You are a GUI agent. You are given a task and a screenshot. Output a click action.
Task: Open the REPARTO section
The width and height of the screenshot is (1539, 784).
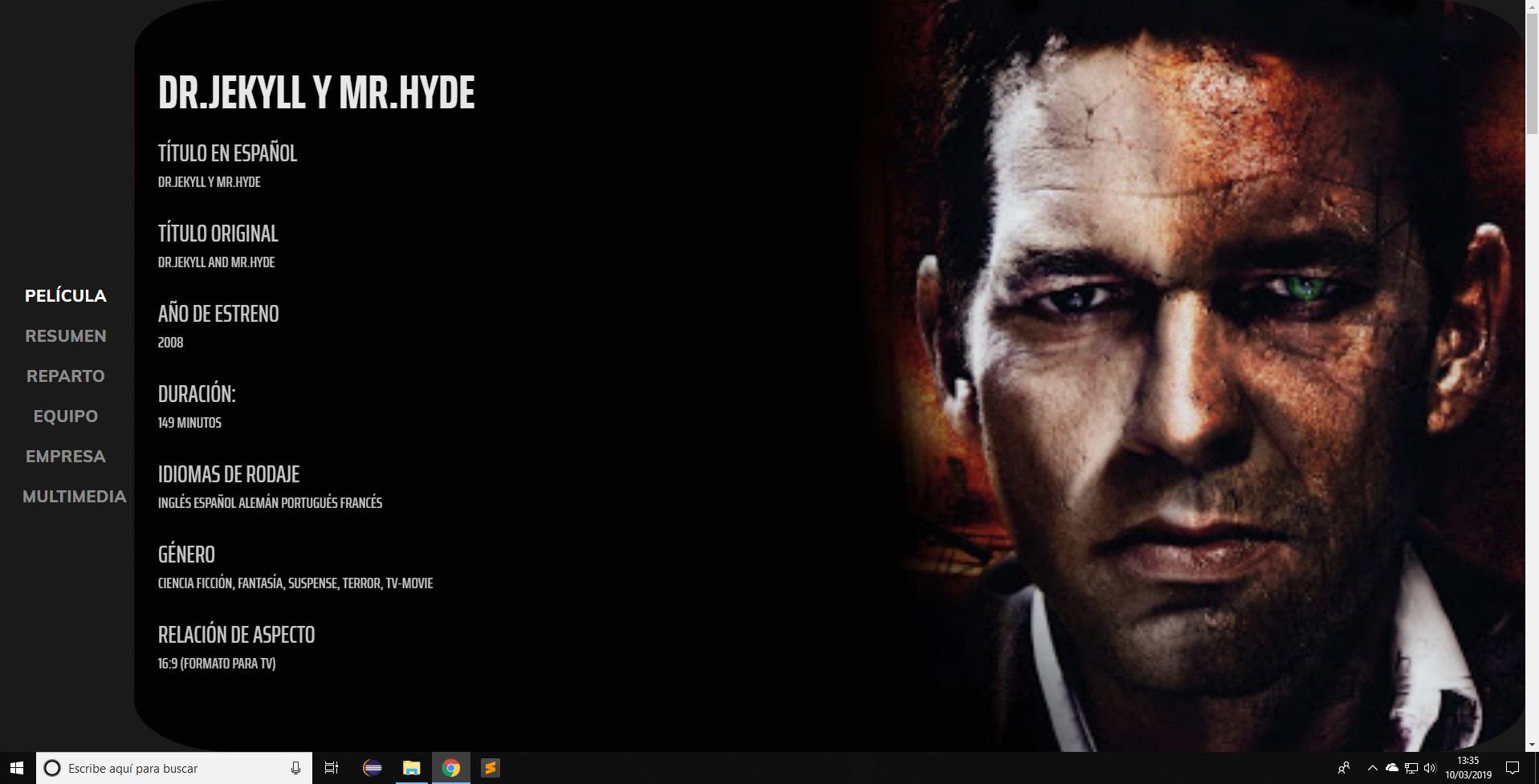click(66, 376)
